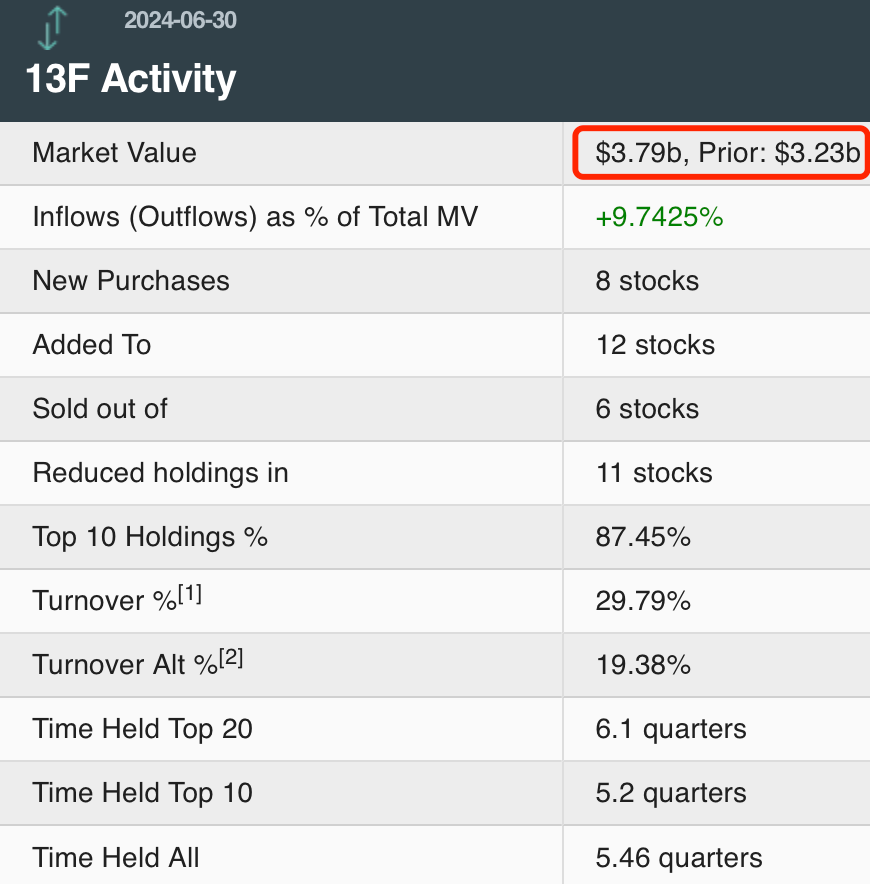Viewport: 870px width, 884px height.
Task: Click the New Purchases 8 stocks value
Action: (646, 281)
